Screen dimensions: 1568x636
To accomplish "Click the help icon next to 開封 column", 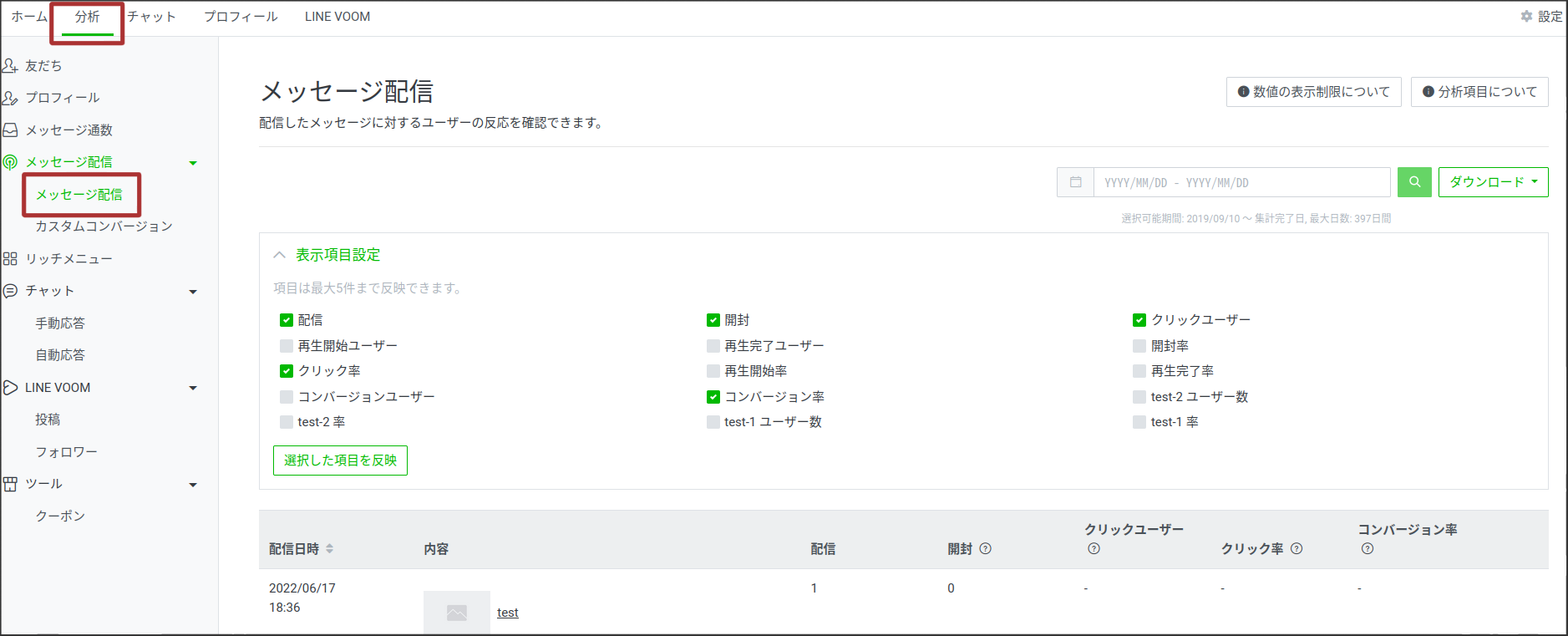I will 985,549.
